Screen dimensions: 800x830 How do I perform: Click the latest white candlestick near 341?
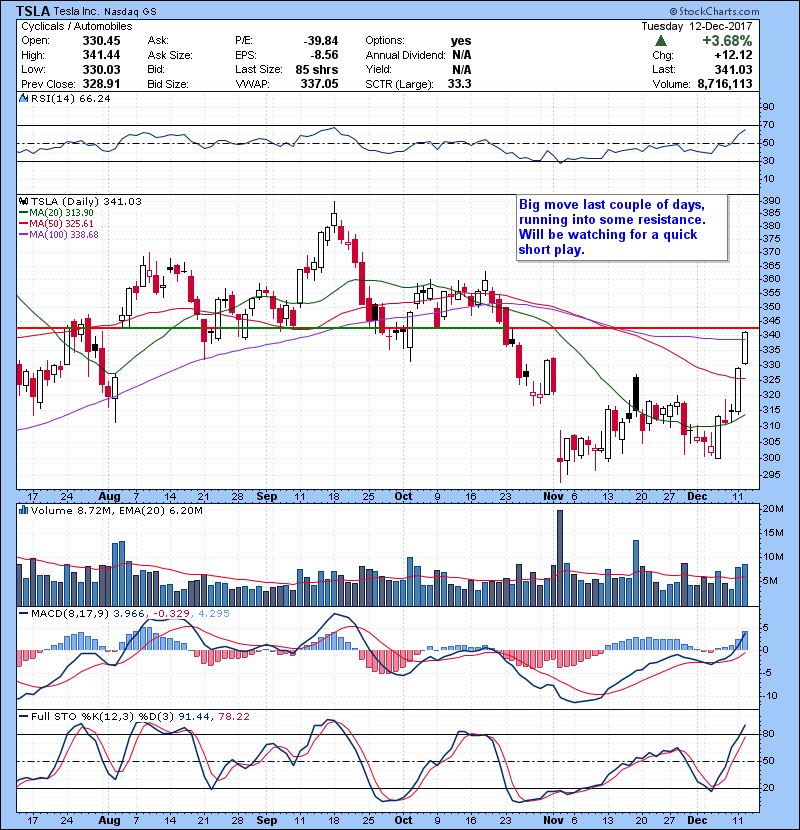(745, 348)
